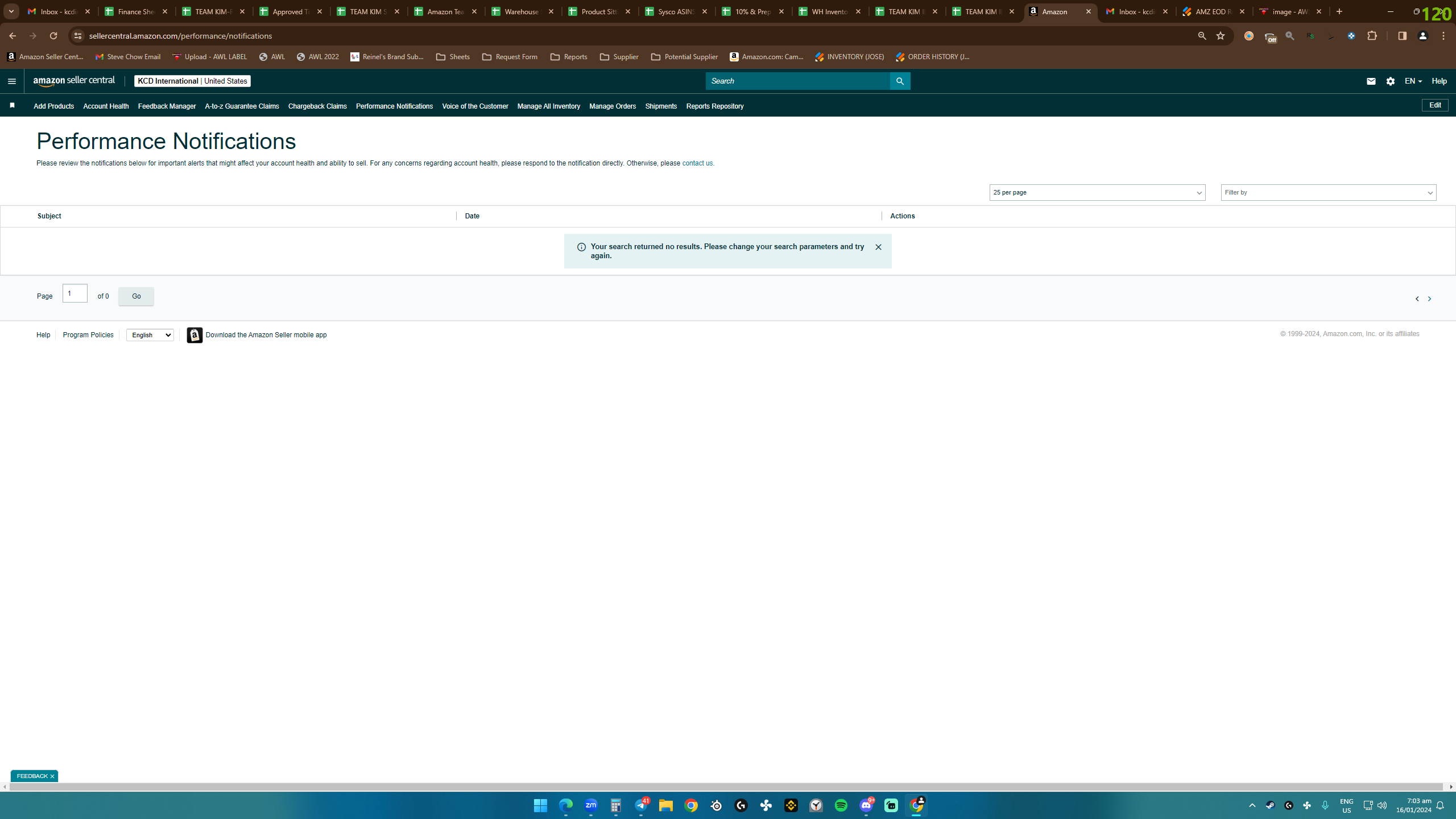The height and width of the screenshot is (819, 1456).
Task: Open a new browser tab
Action: (x=1339, y=11)
